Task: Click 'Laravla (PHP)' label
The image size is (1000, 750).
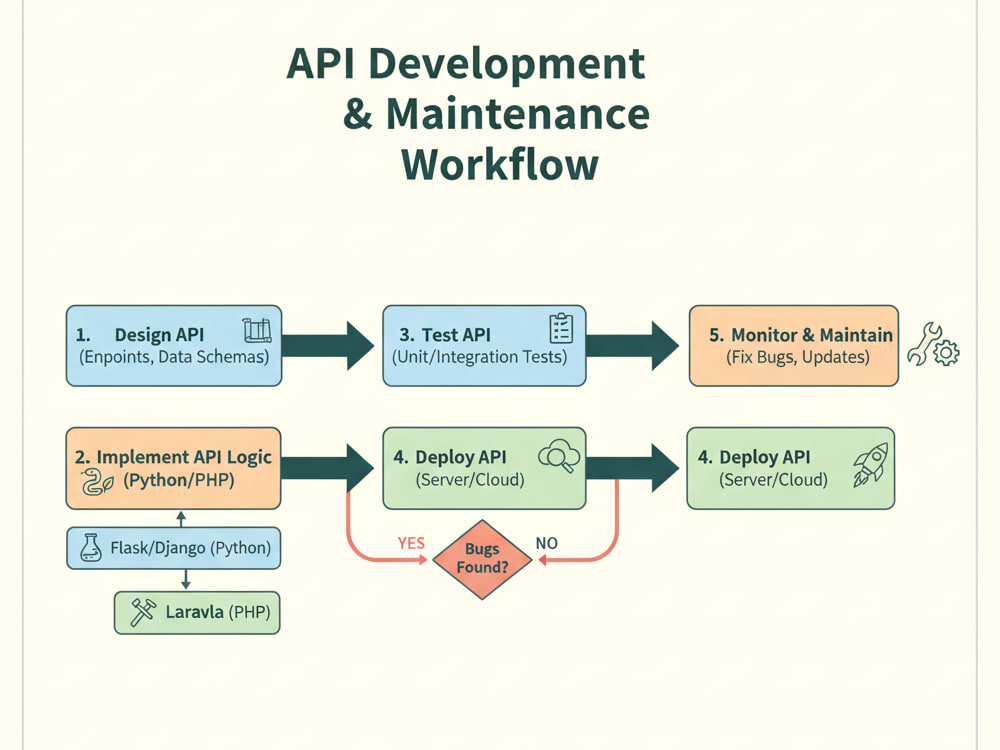Action: (218, 612)
